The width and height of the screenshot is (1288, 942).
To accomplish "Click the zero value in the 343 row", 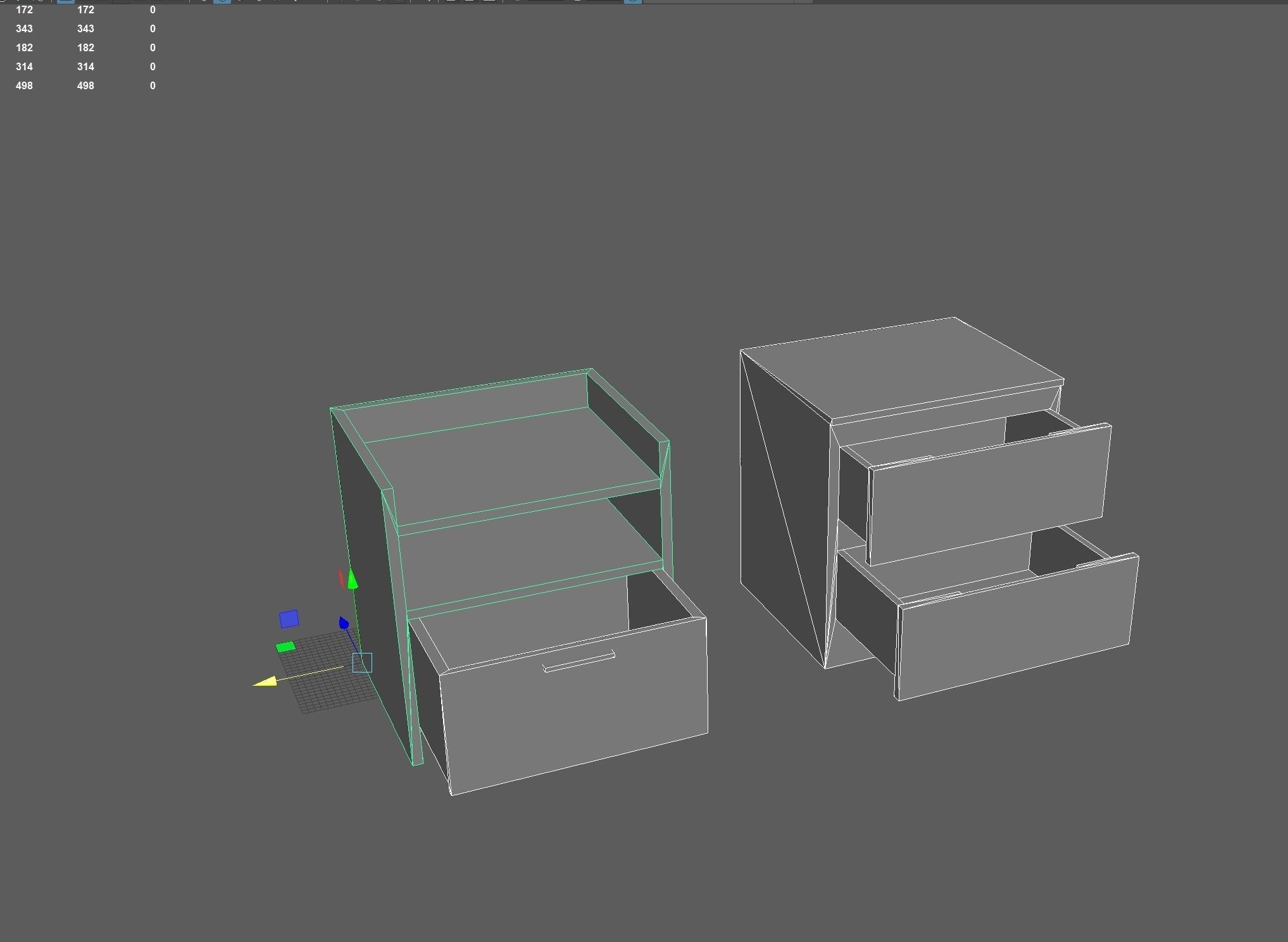I will pos(153,29).
